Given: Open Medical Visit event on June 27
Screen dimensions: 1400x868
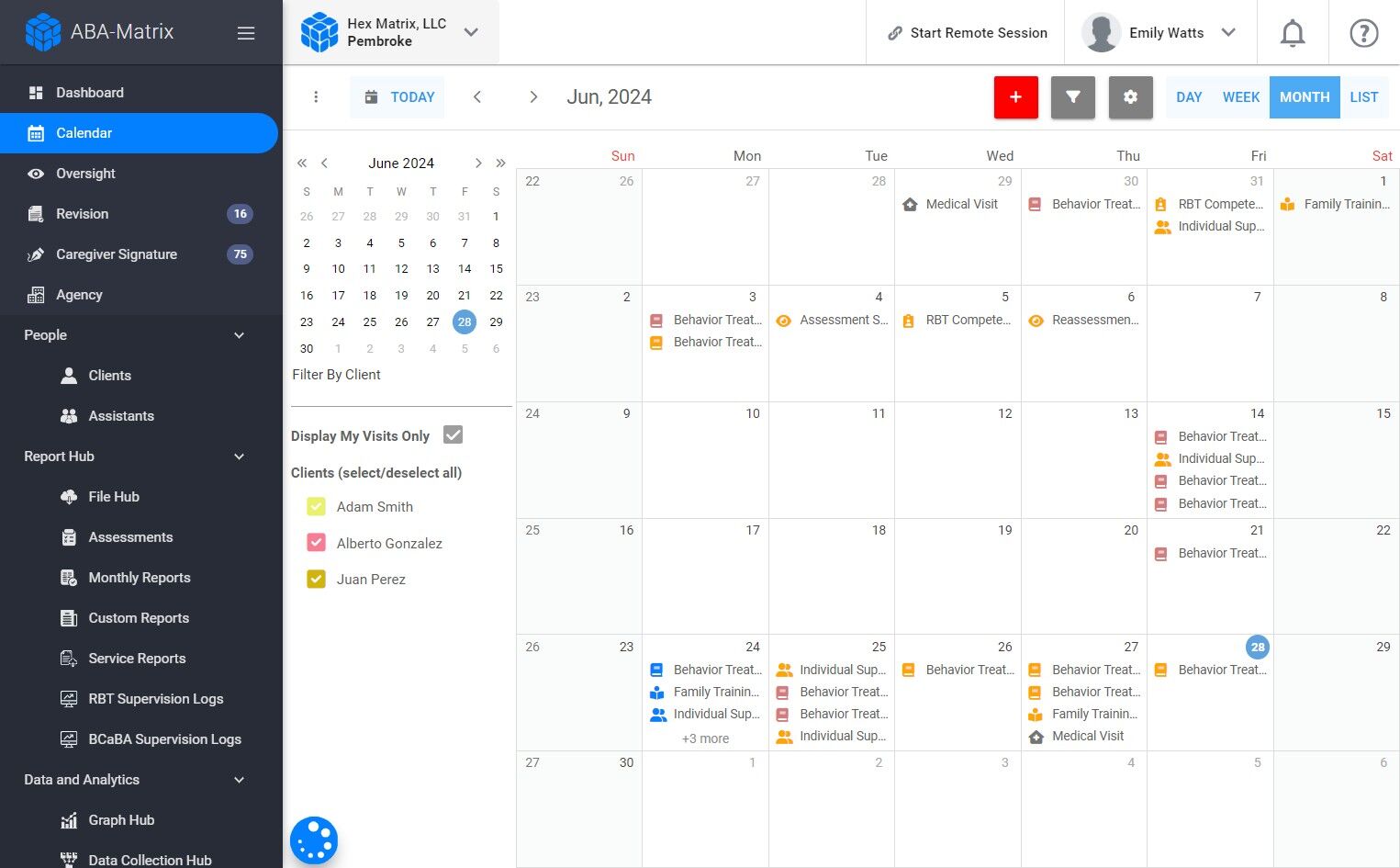Looking at the screenshot, I should 1077,737.
